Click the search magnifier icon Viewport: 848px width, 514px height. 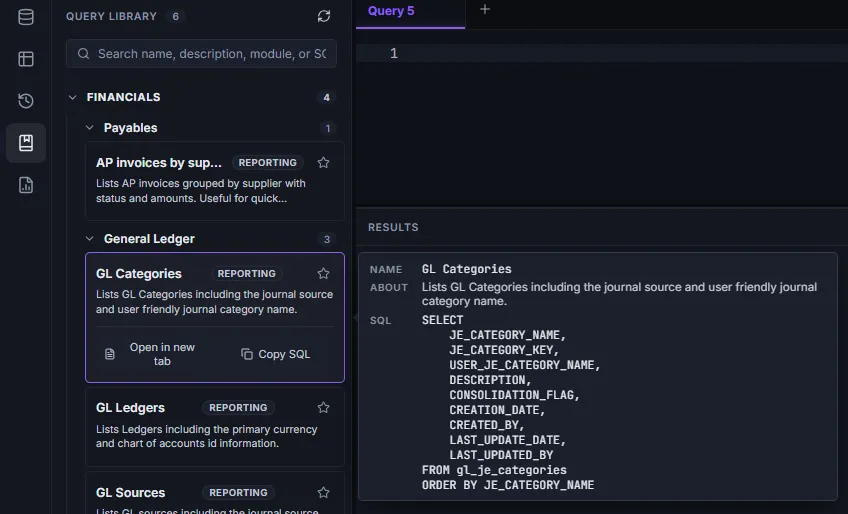[83, 54]
